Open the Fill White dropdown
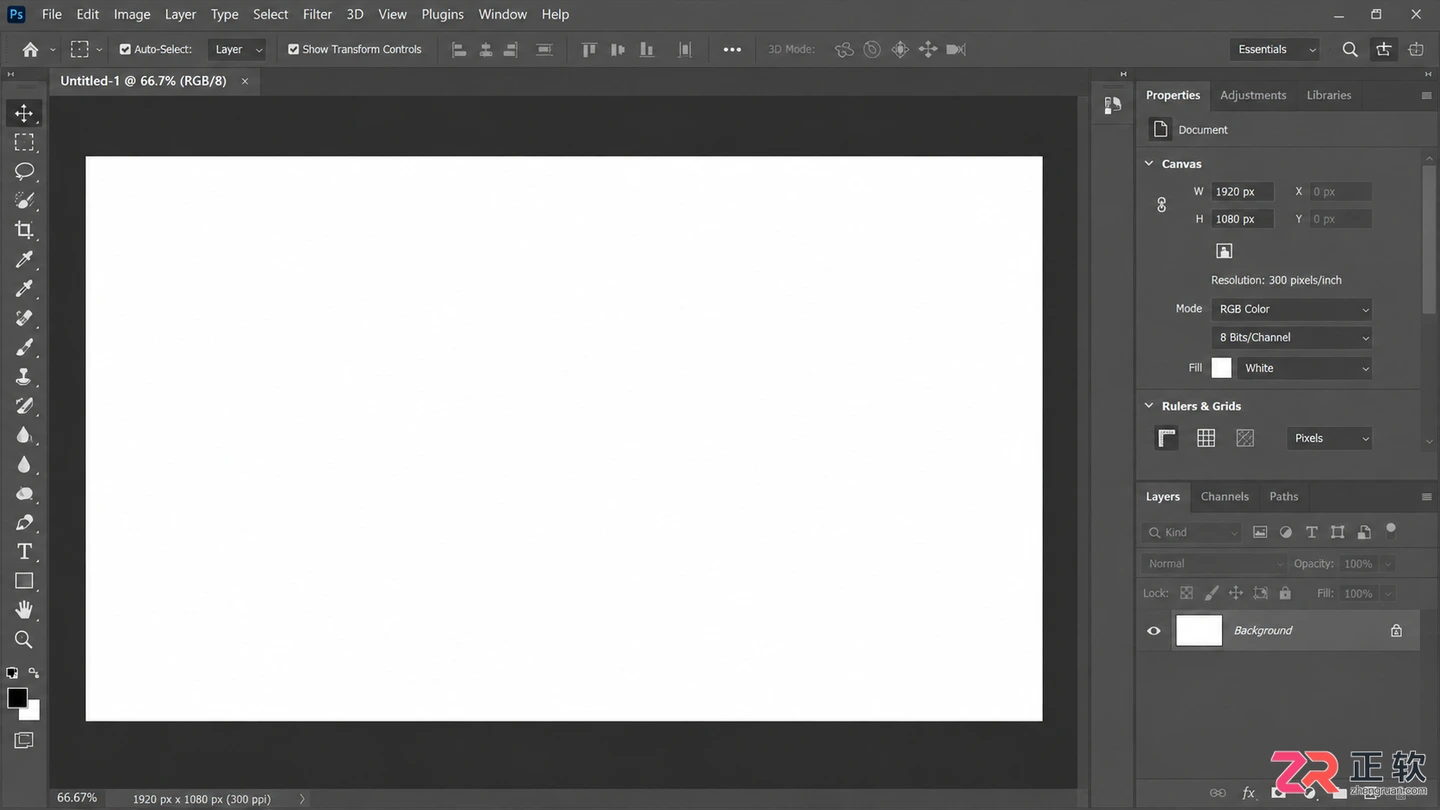This screenshot has height=810, width=1440. pos(1304,368)
